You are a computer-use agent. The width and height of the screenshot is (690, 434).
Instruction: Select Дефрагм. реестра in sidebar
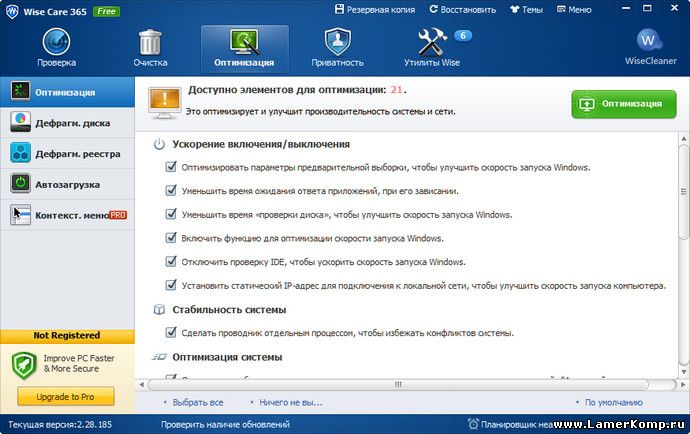click(x=67, y=154)
